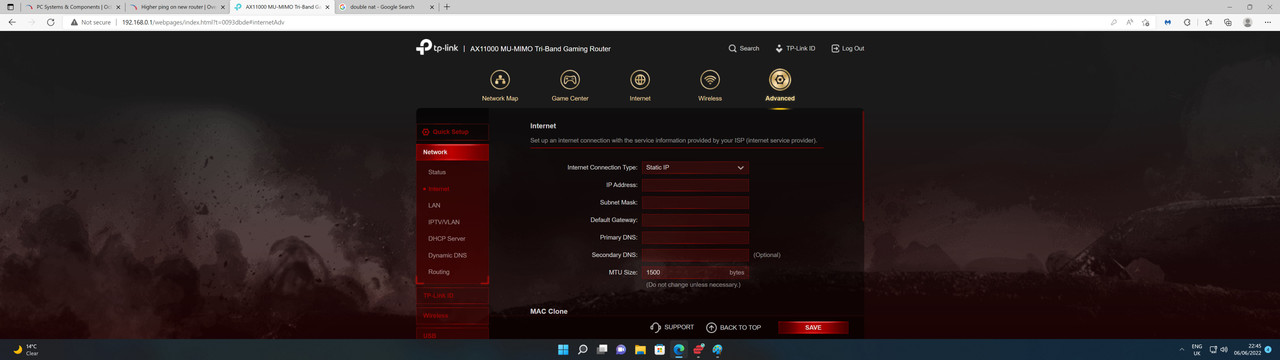Click the address bar URL
This screenshot has height=360, width=1280.
pyautogui.click(x=203, y=22)
